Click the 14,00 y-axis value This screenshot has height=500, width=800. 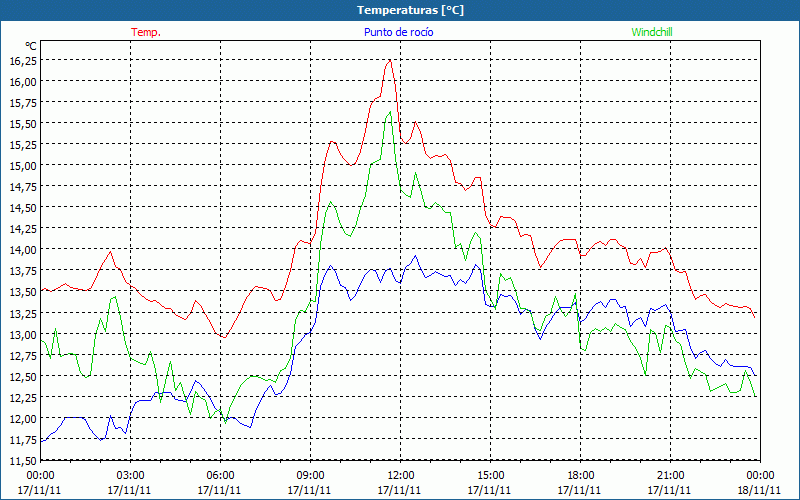22,249
